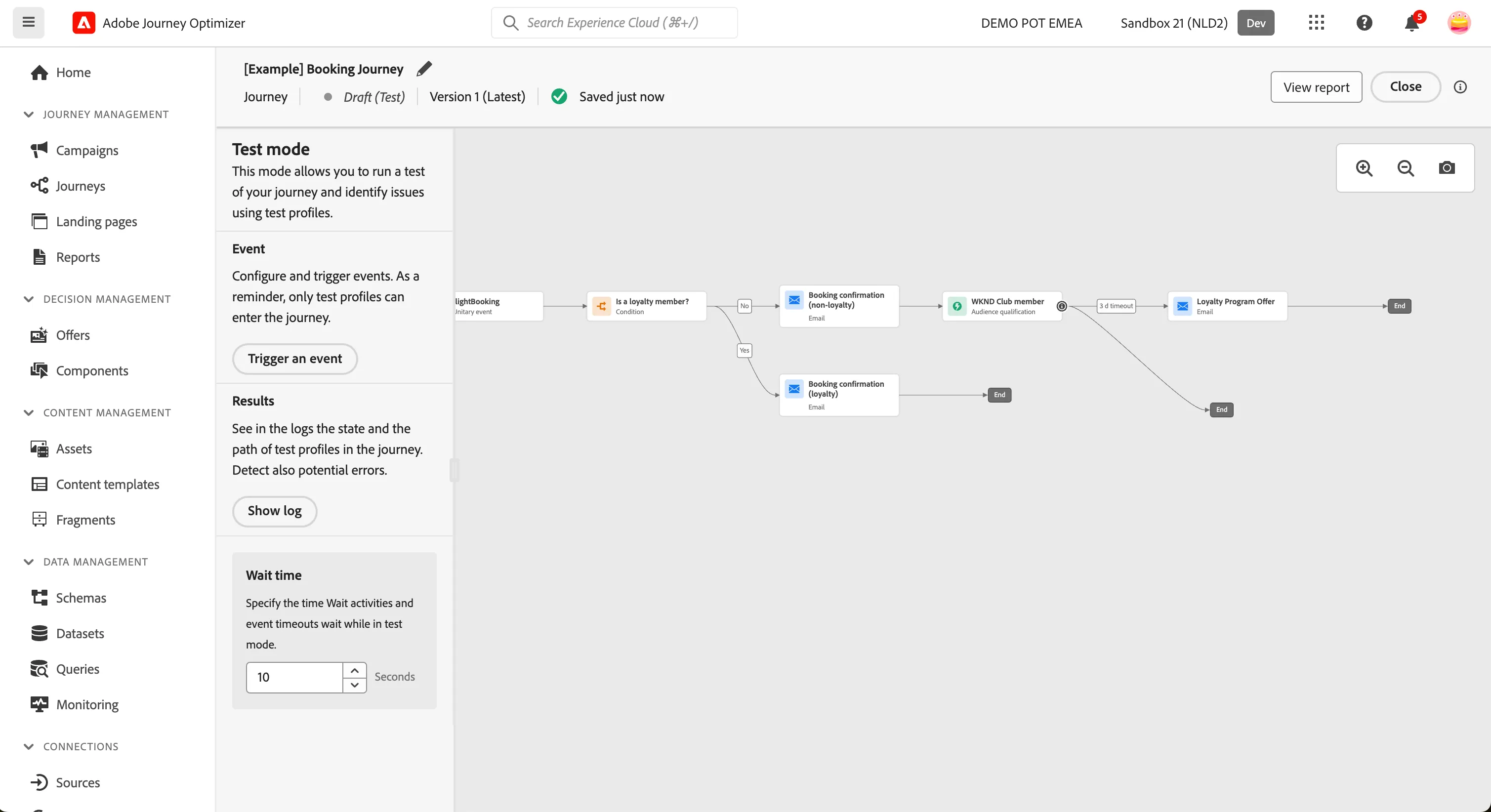Viewport: 1491px width, 812px height.
Task: Collapse the Data Management section
Action: pyautogui.click(x=28, y=562)
